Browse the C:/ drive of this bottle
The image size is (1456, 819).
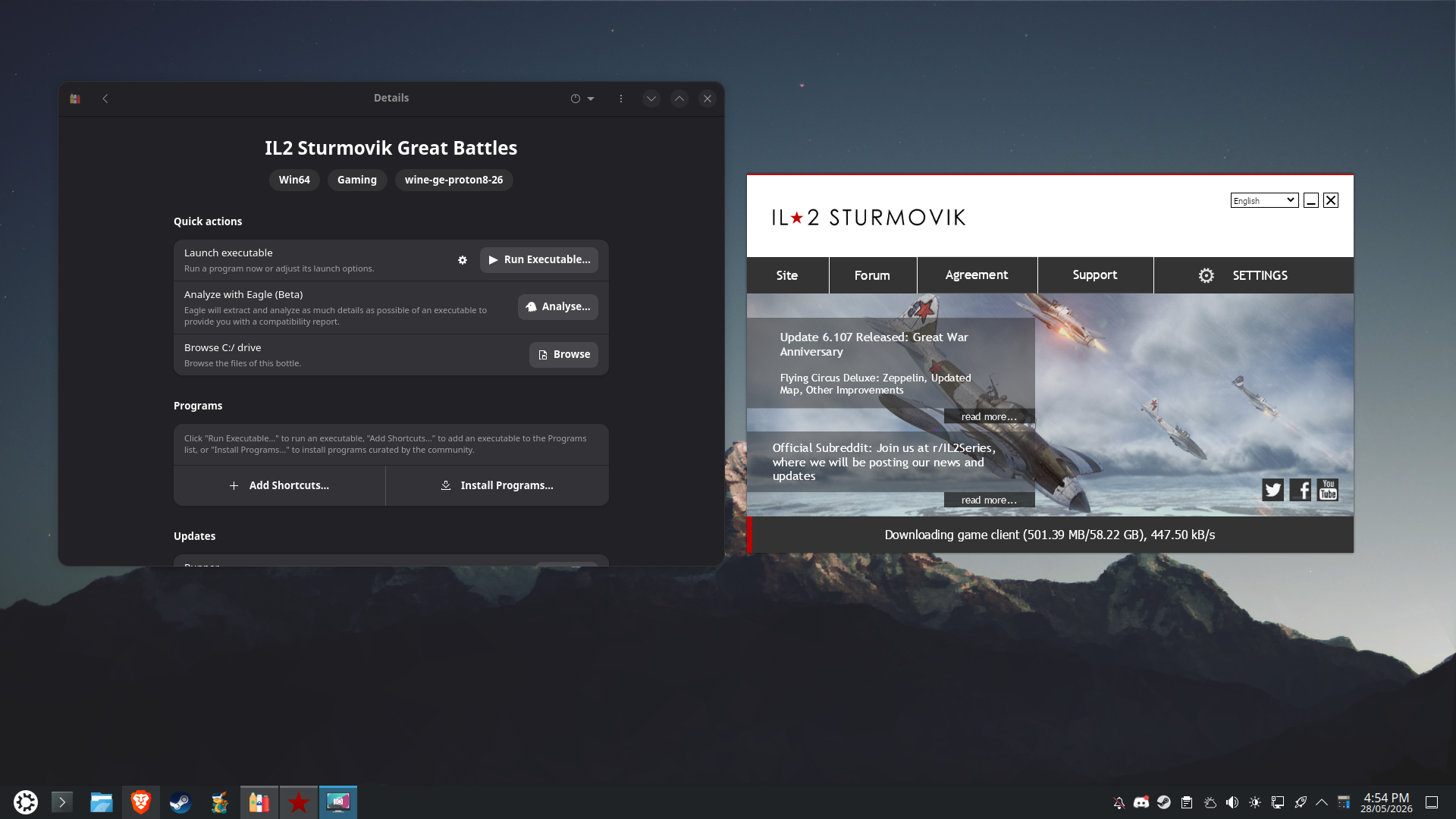tap(563, 355)
